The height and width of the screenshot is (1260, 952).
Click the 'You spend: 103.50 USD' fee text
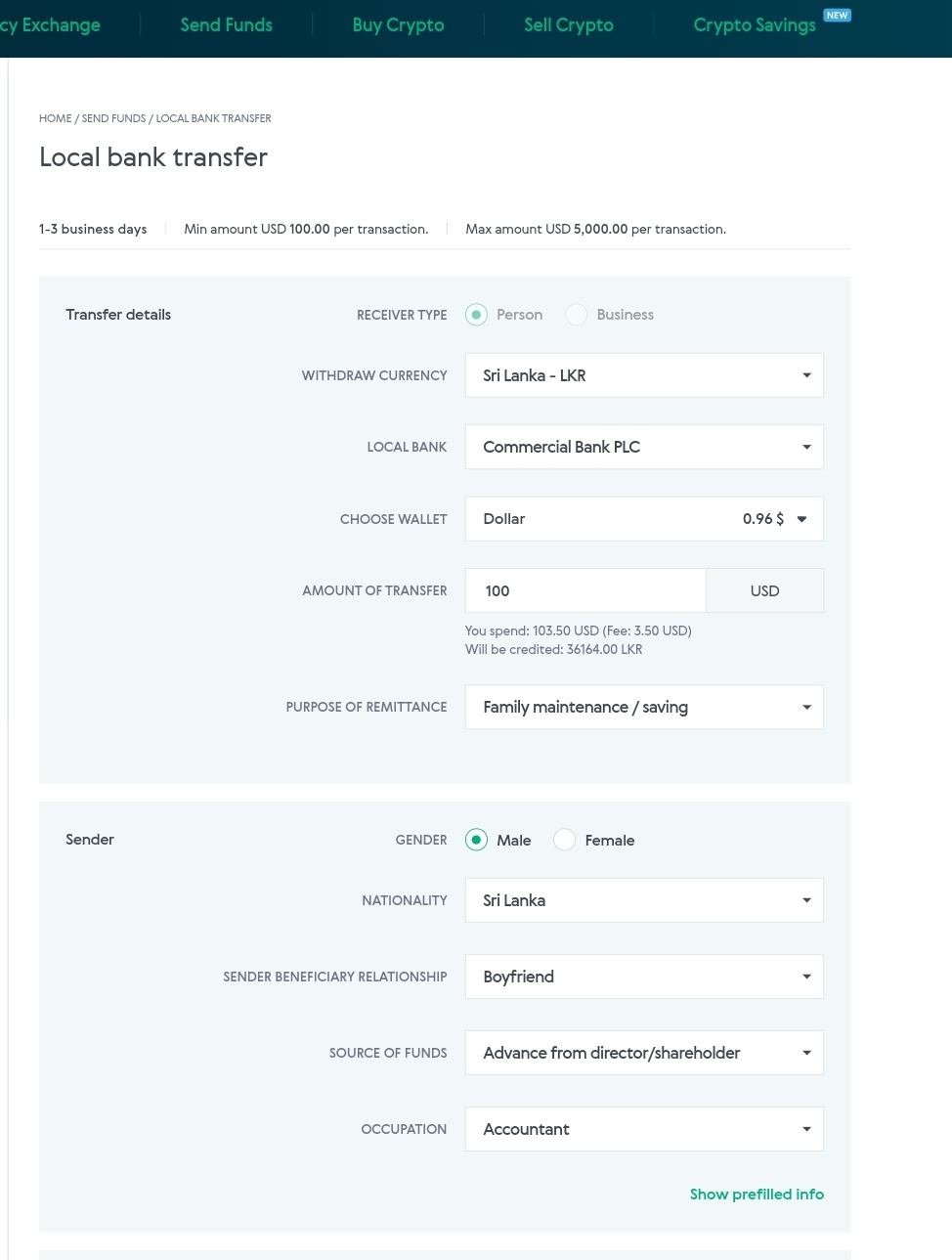click(x=579, y=630)
